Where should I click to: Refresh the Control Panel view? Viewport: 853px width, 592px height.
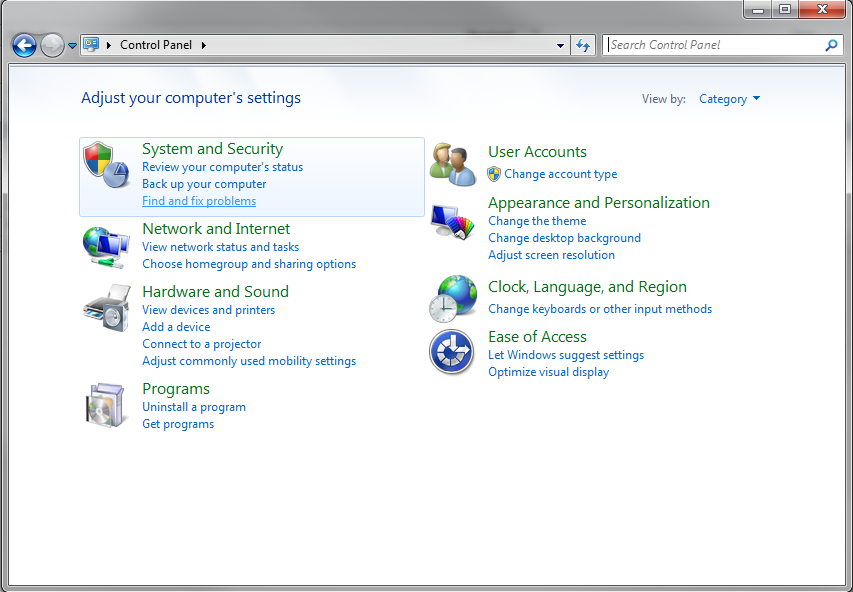(583, 45)
